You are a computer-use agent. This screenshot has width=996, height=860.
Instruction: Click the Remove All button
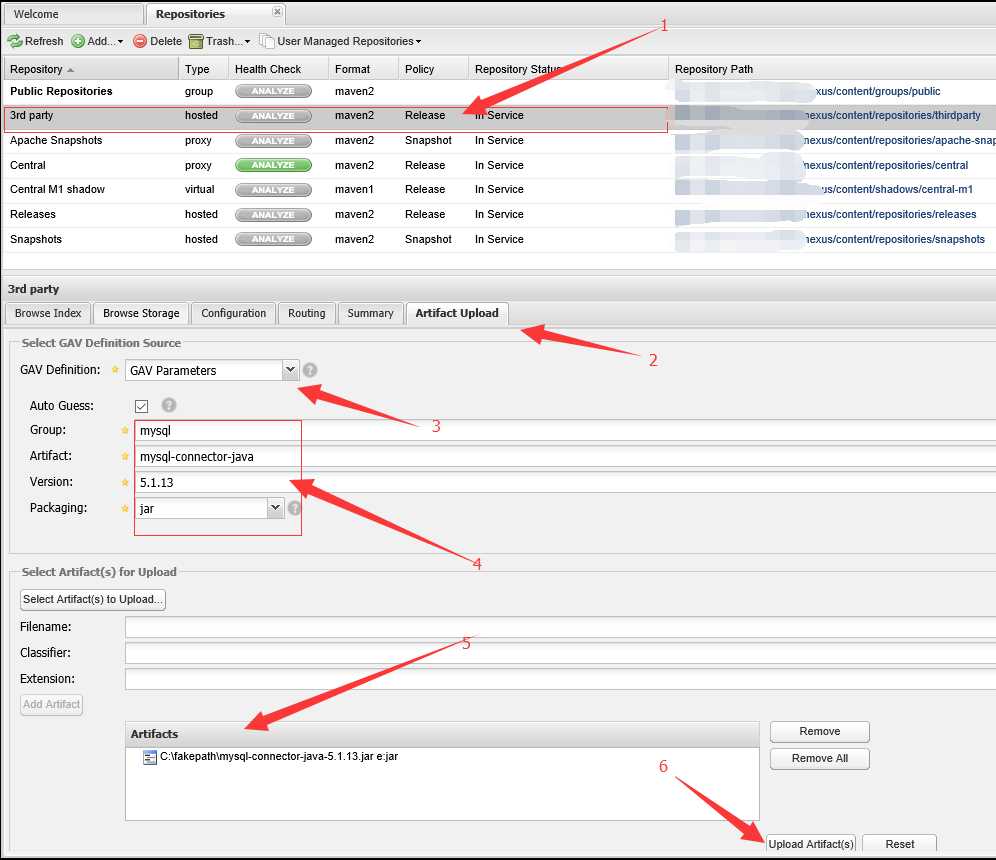tap(819, 758)
